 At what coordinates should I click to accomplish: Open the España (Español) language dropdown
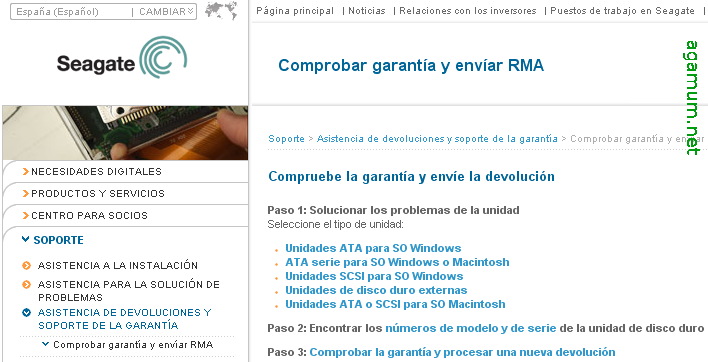103,12
